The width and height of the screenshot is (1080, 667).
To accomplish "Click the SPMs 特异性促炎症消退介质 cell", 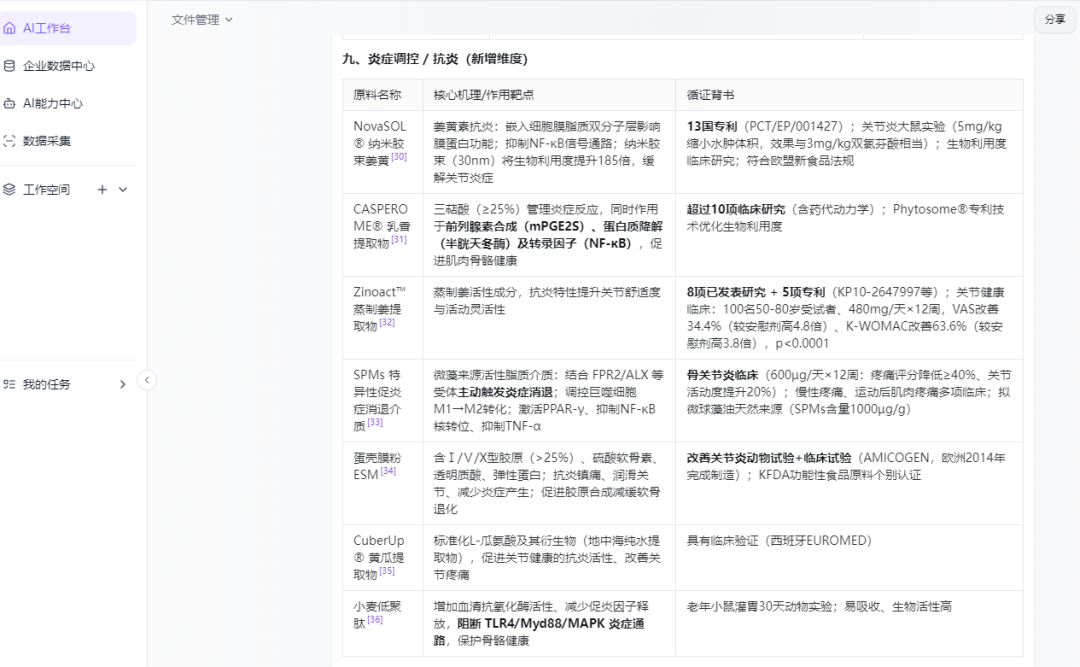I will click(x=382, y=401).
